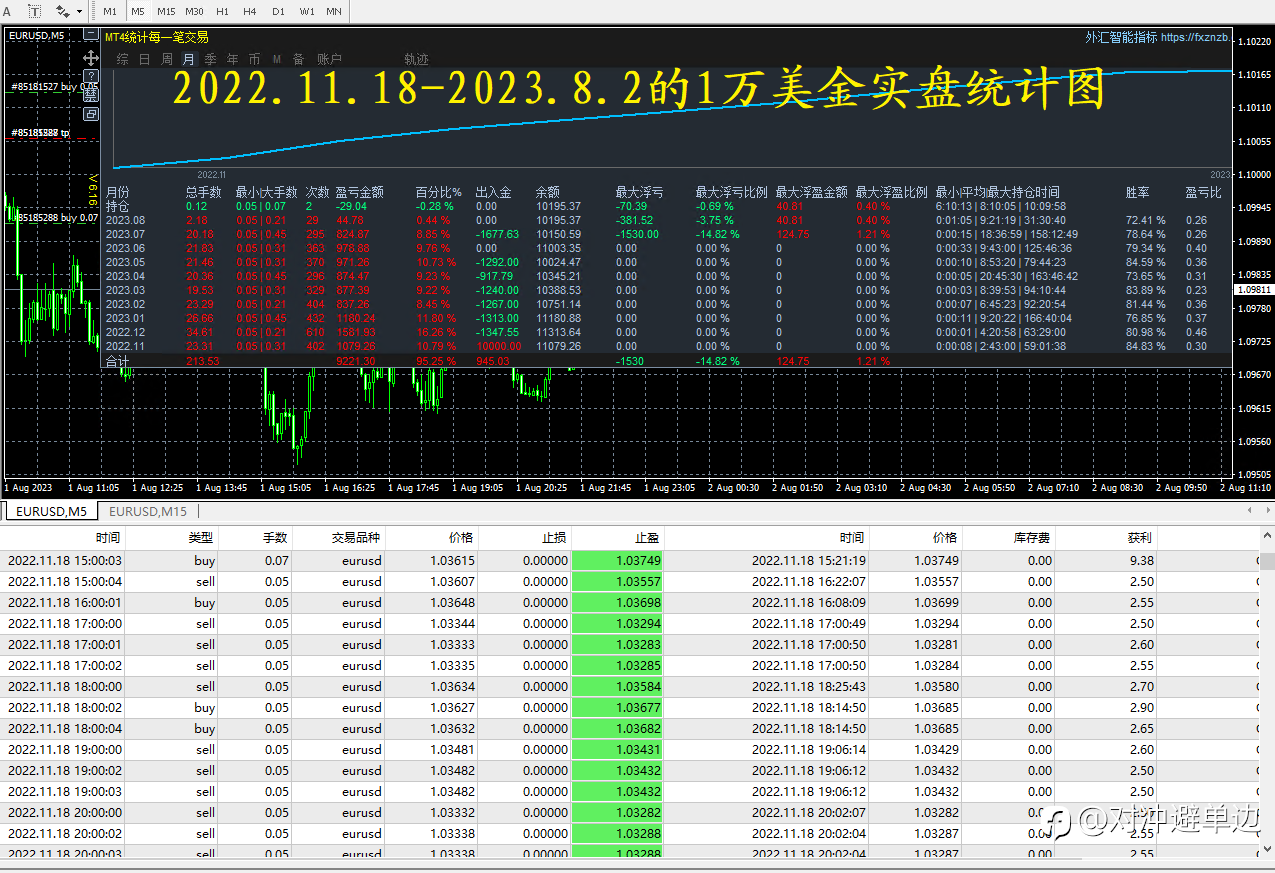Select the '周' weekly stats tab
Viewport: 1275px width, 873px height.
166,59
